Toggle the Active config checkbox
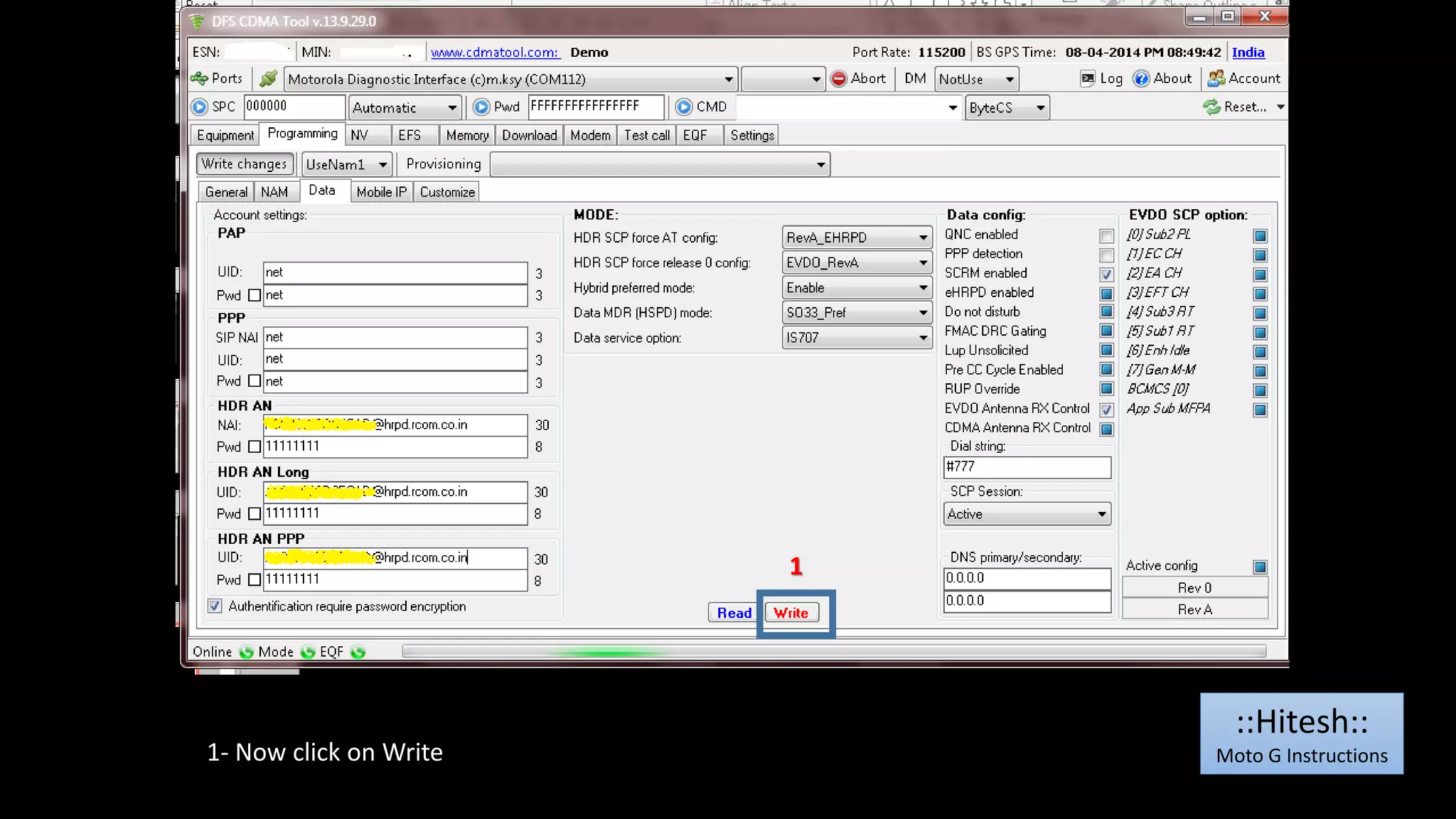 coord(1260,567)
